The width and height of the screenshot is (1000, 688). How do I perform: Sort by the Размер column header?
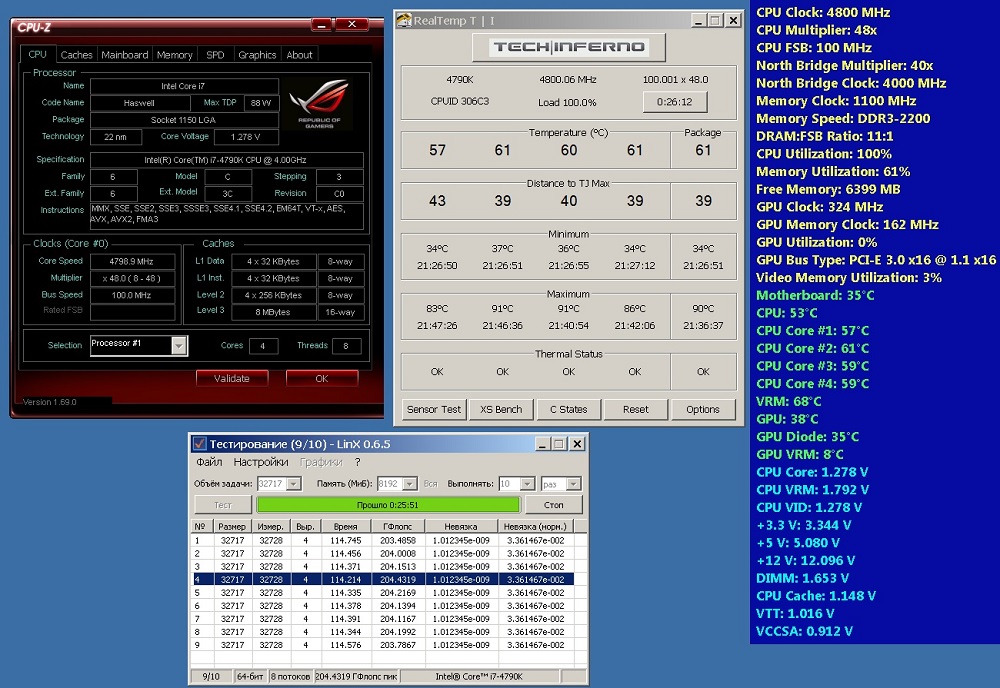pyautogui.click(x=232, y=526)
